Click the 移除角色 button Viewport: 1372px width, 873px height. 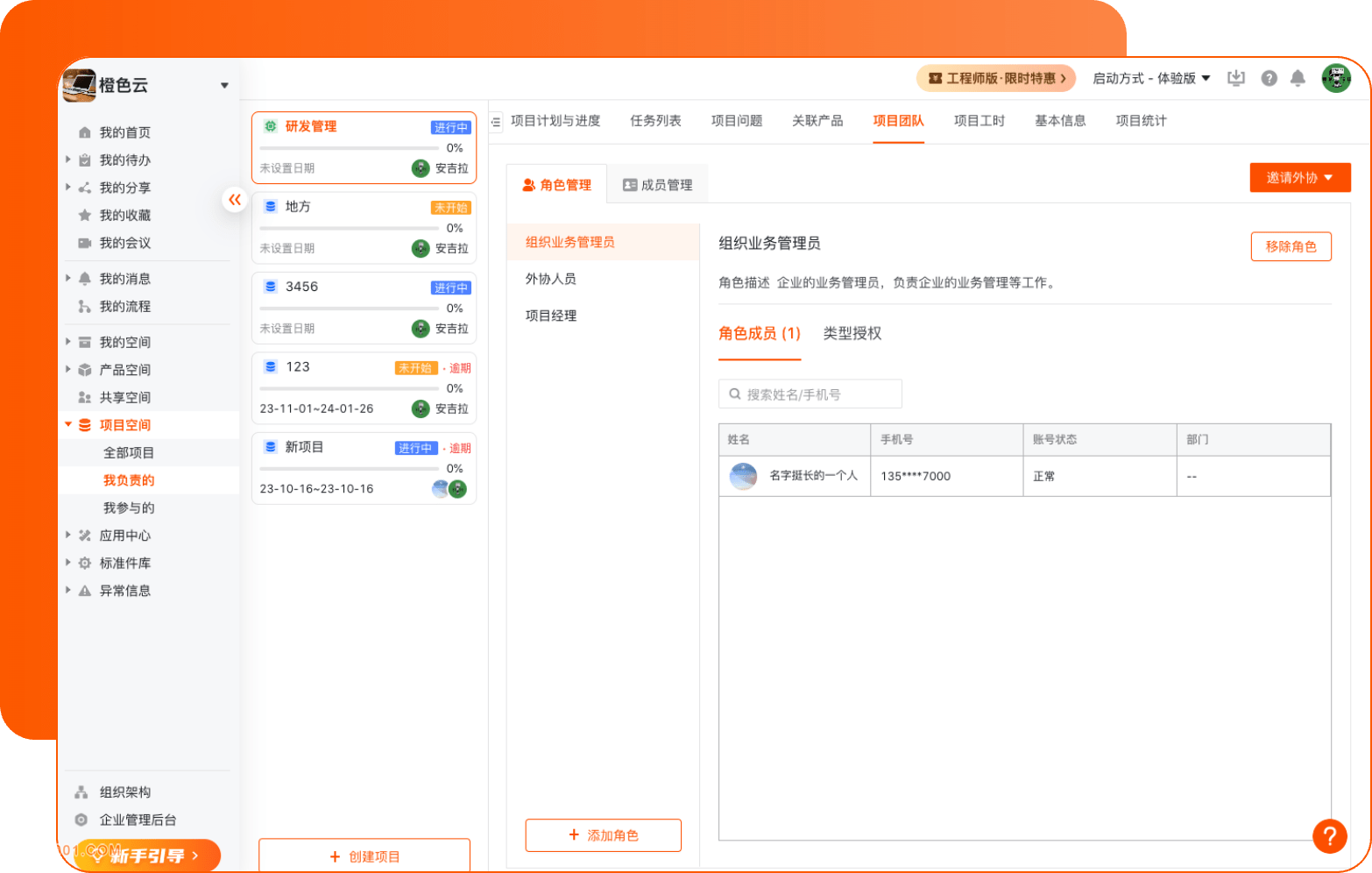point(1291,246)
